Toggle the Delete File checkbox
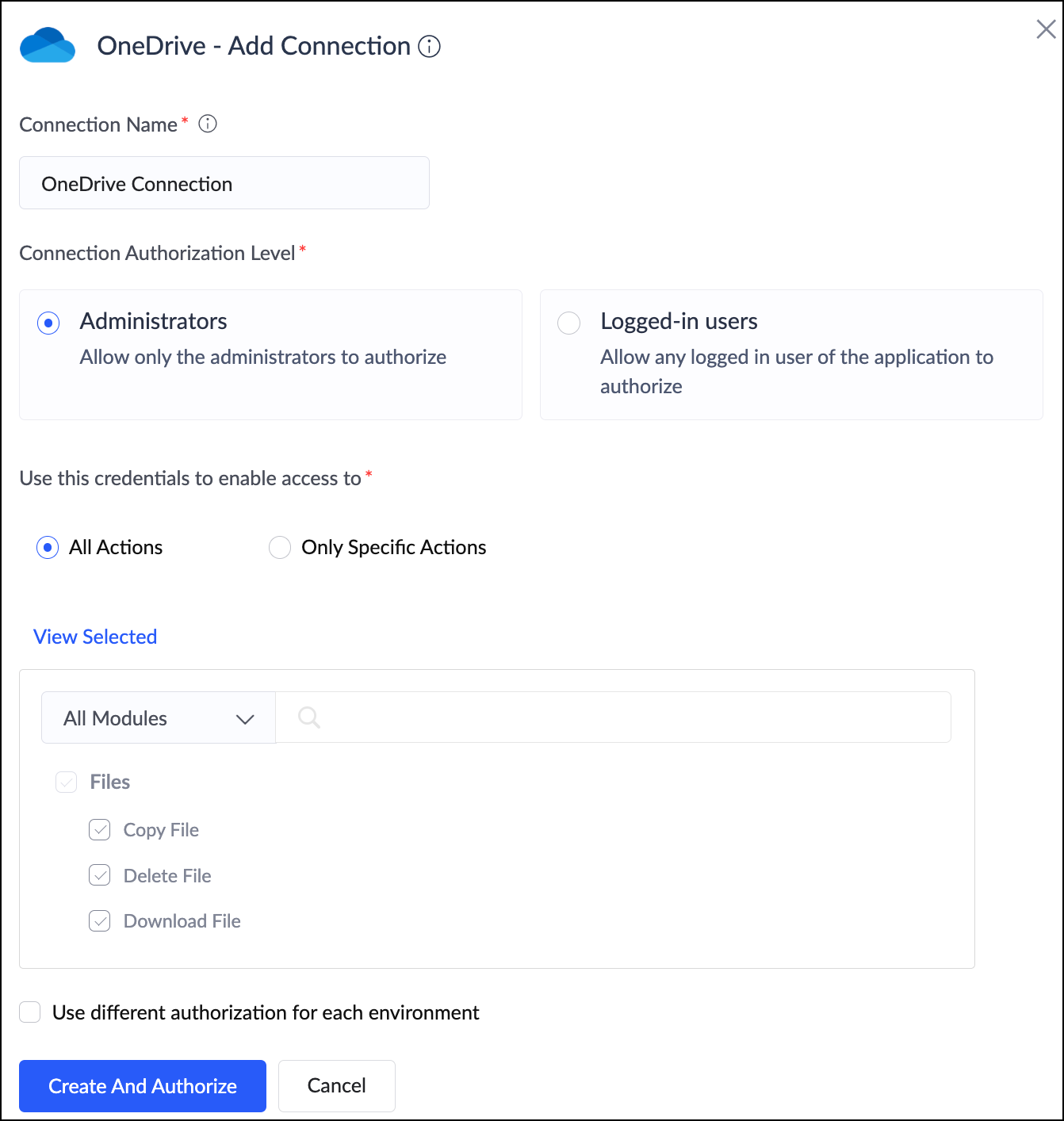 100,876
